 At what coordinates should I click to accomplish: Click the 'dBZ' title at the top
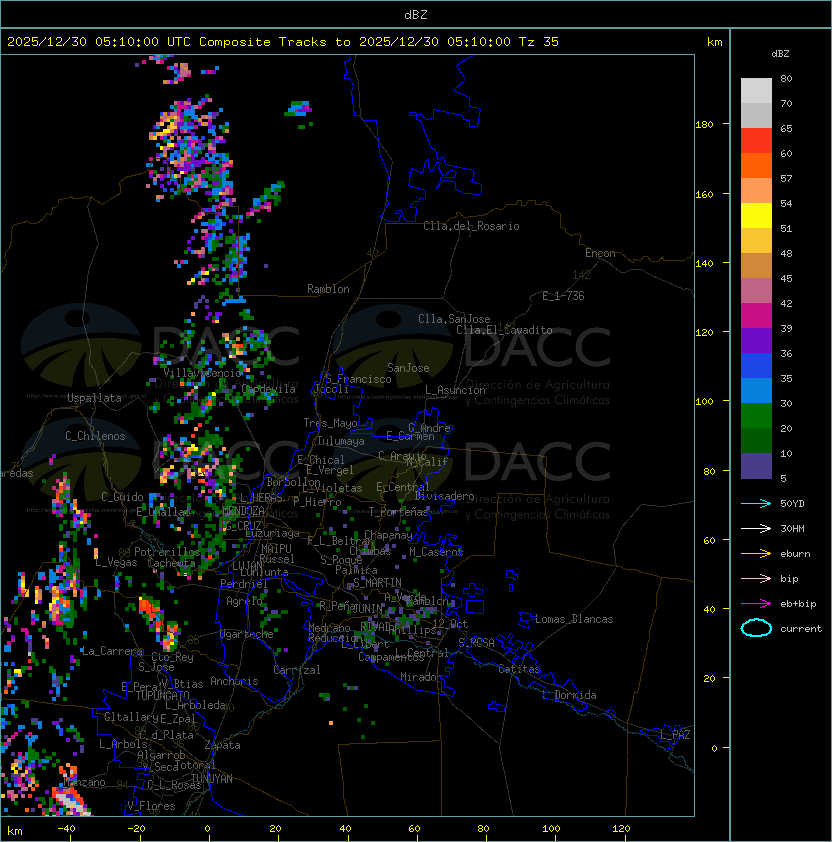(x=416, y=14)
